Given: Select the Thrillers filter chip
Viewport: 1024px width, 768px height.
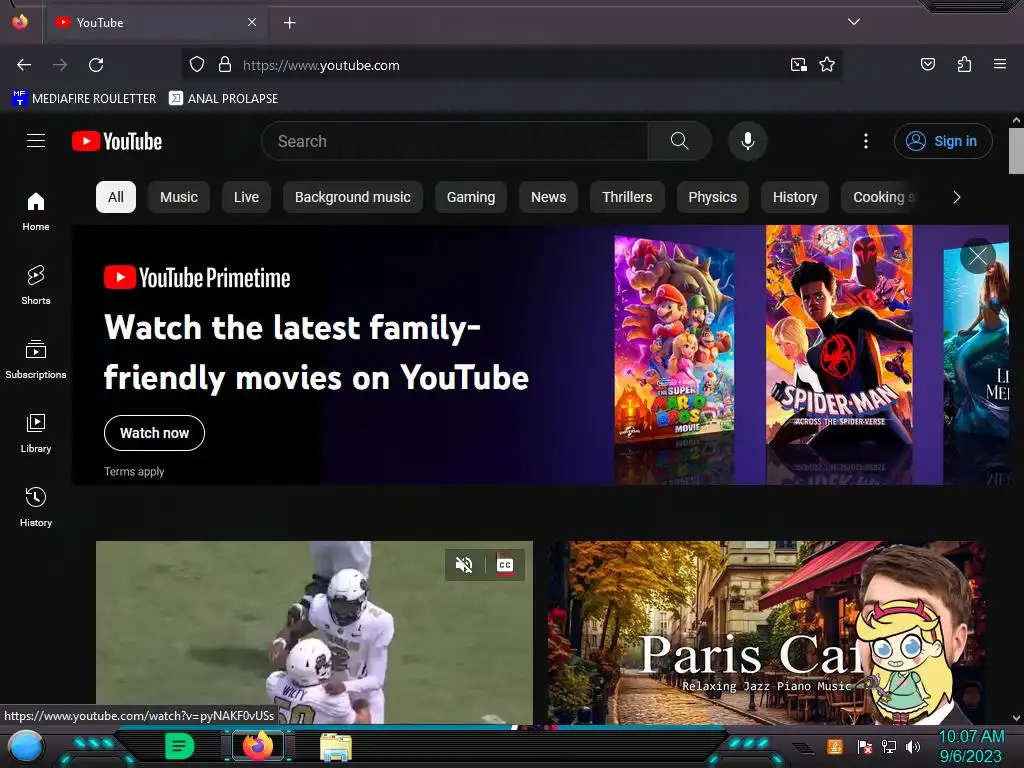Looking at the screenshot, I should tap(627, 197).
